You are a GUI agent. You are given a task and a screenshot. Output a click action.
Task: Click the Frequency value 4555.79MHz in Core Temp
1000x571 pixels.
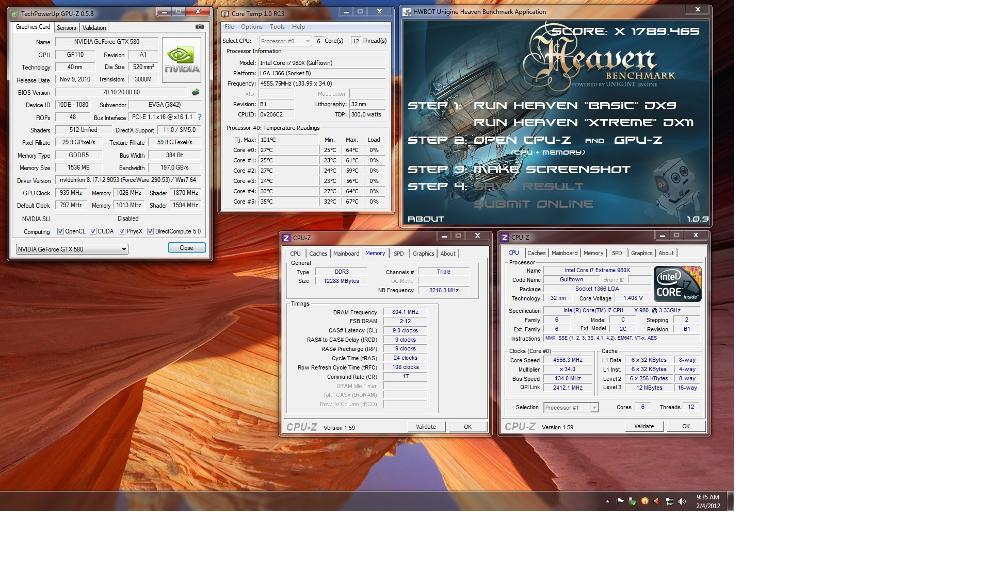[322, 83]
